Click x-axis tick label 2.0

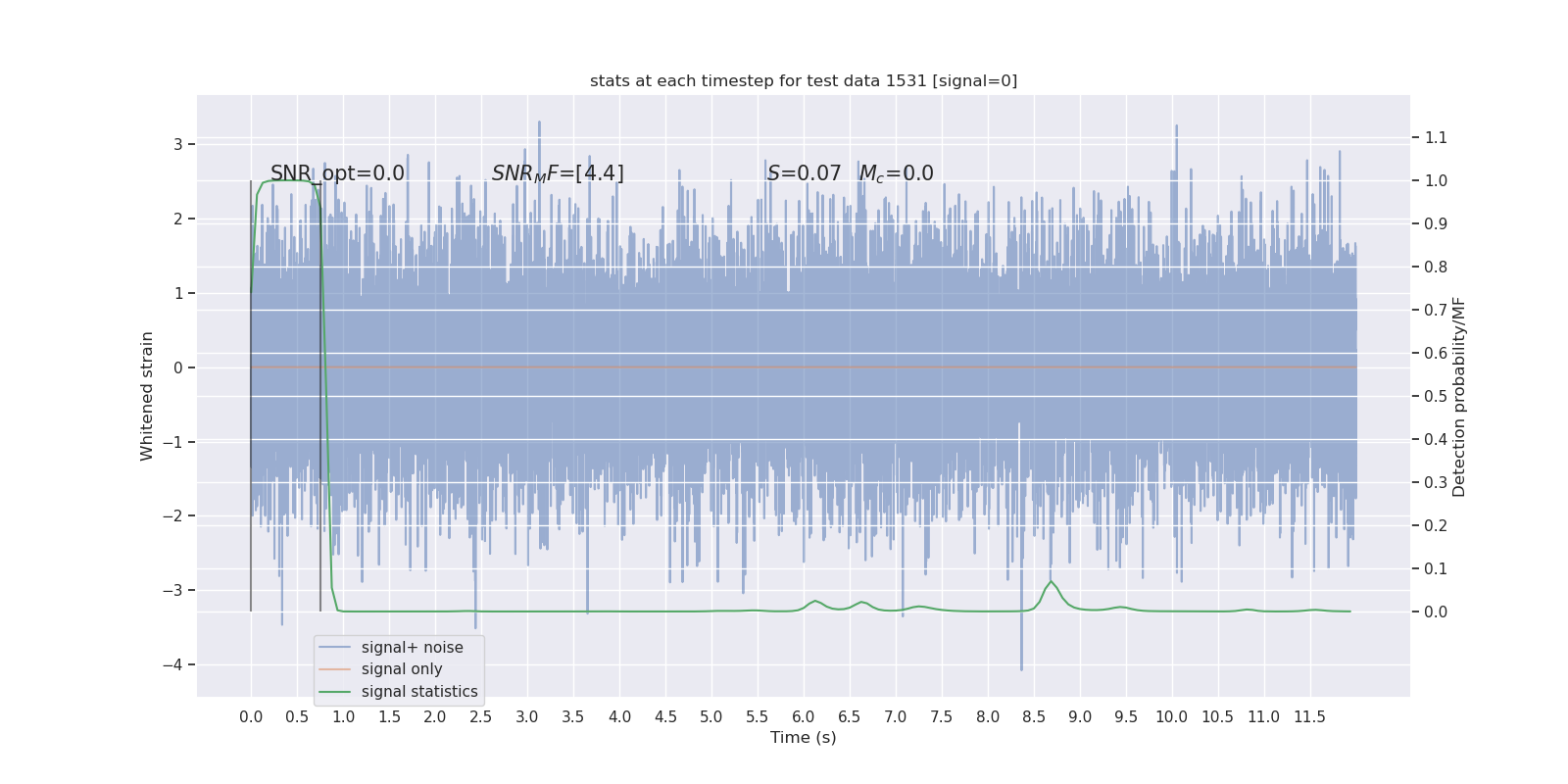pos(435,716)
